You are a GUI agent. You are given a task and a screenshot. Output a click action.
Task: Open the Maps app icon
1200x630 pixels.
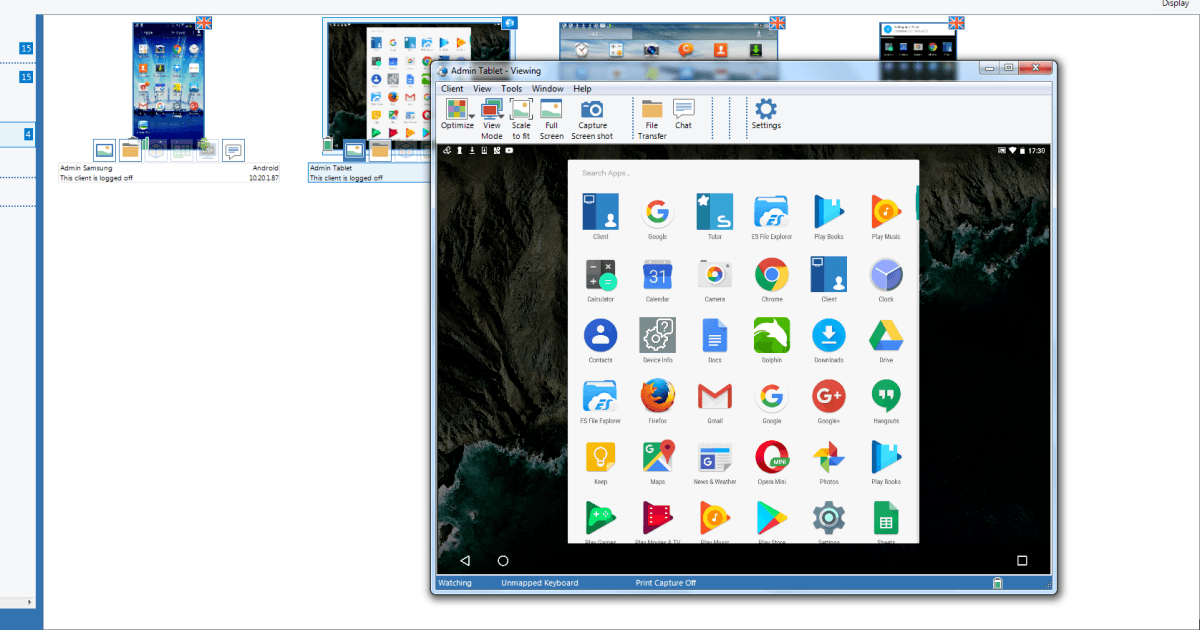657,457
